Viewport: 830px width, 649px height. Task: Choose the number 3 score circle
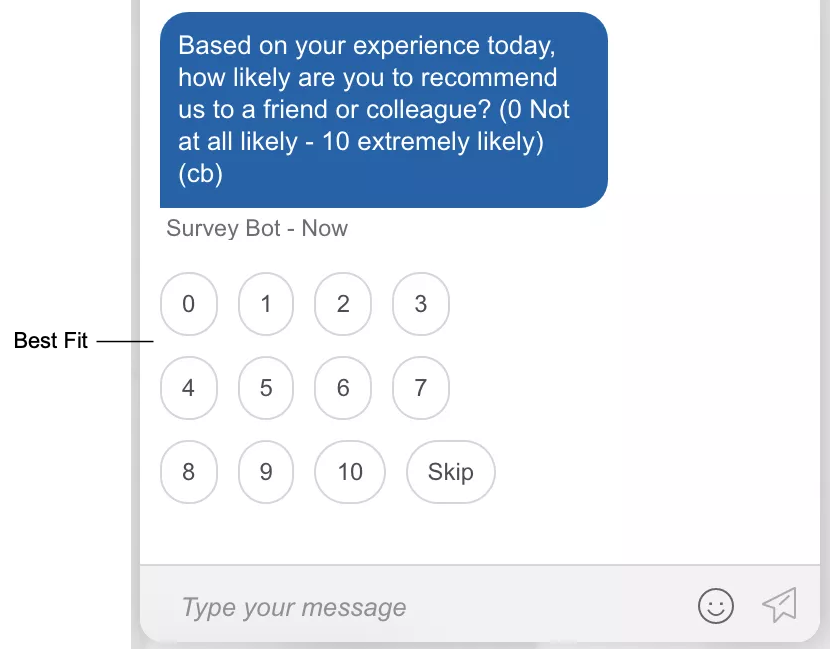(x=421, y=304)
